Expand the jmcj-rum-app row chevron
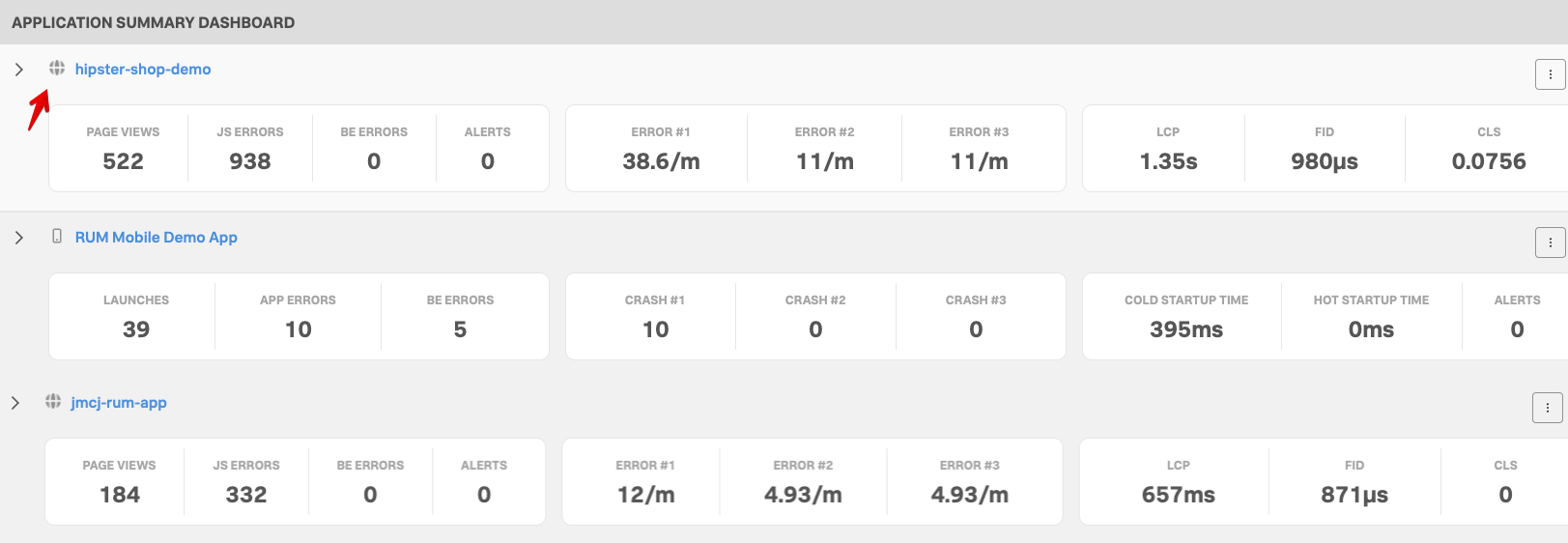The height and width of the screenshot is (543, 1568). point(14,403)
